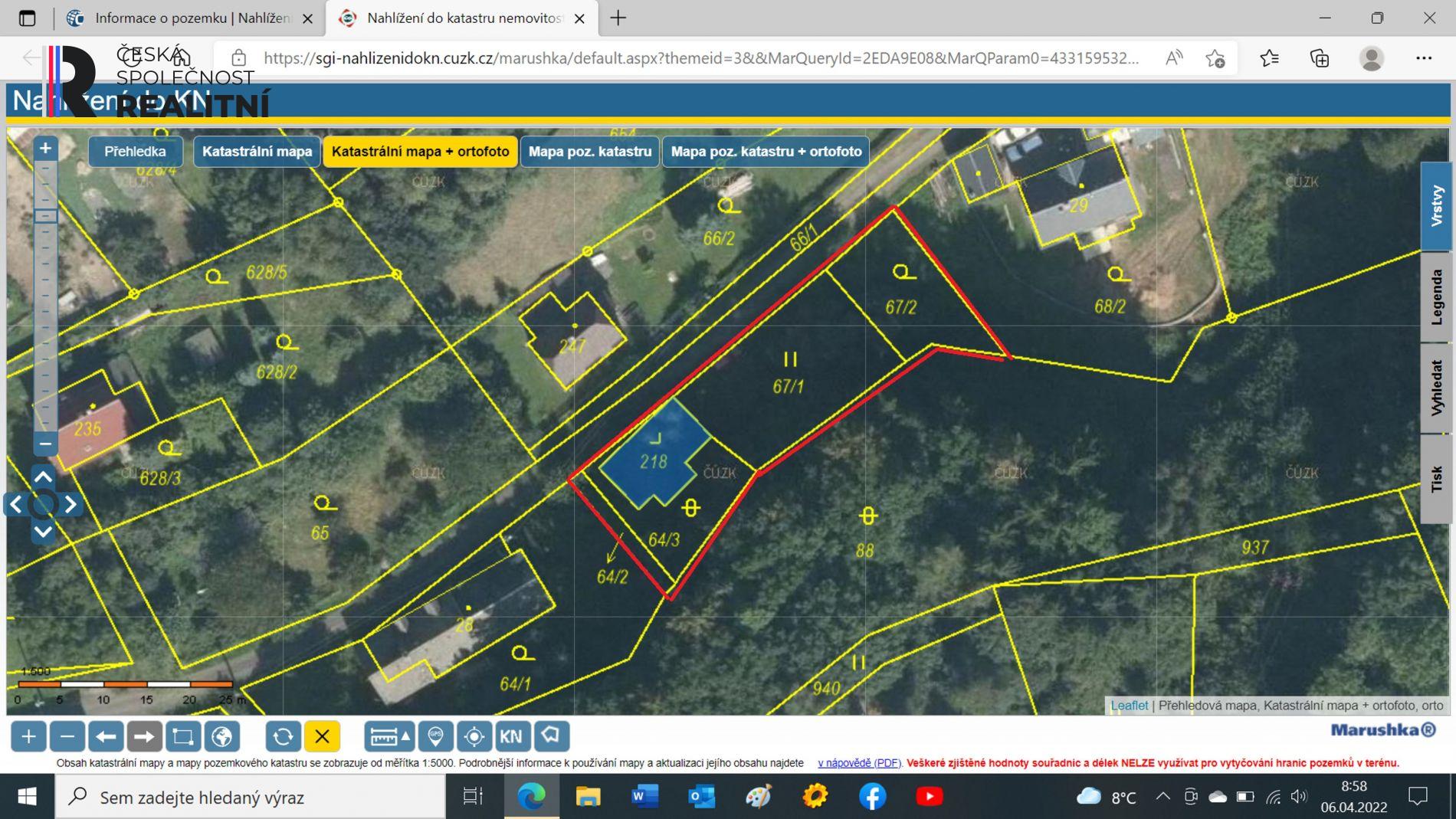The image size is (1456, 819).
Task: Open File Explorer from the taskbar
Action: pyautogui.click(x=588, y=797)
